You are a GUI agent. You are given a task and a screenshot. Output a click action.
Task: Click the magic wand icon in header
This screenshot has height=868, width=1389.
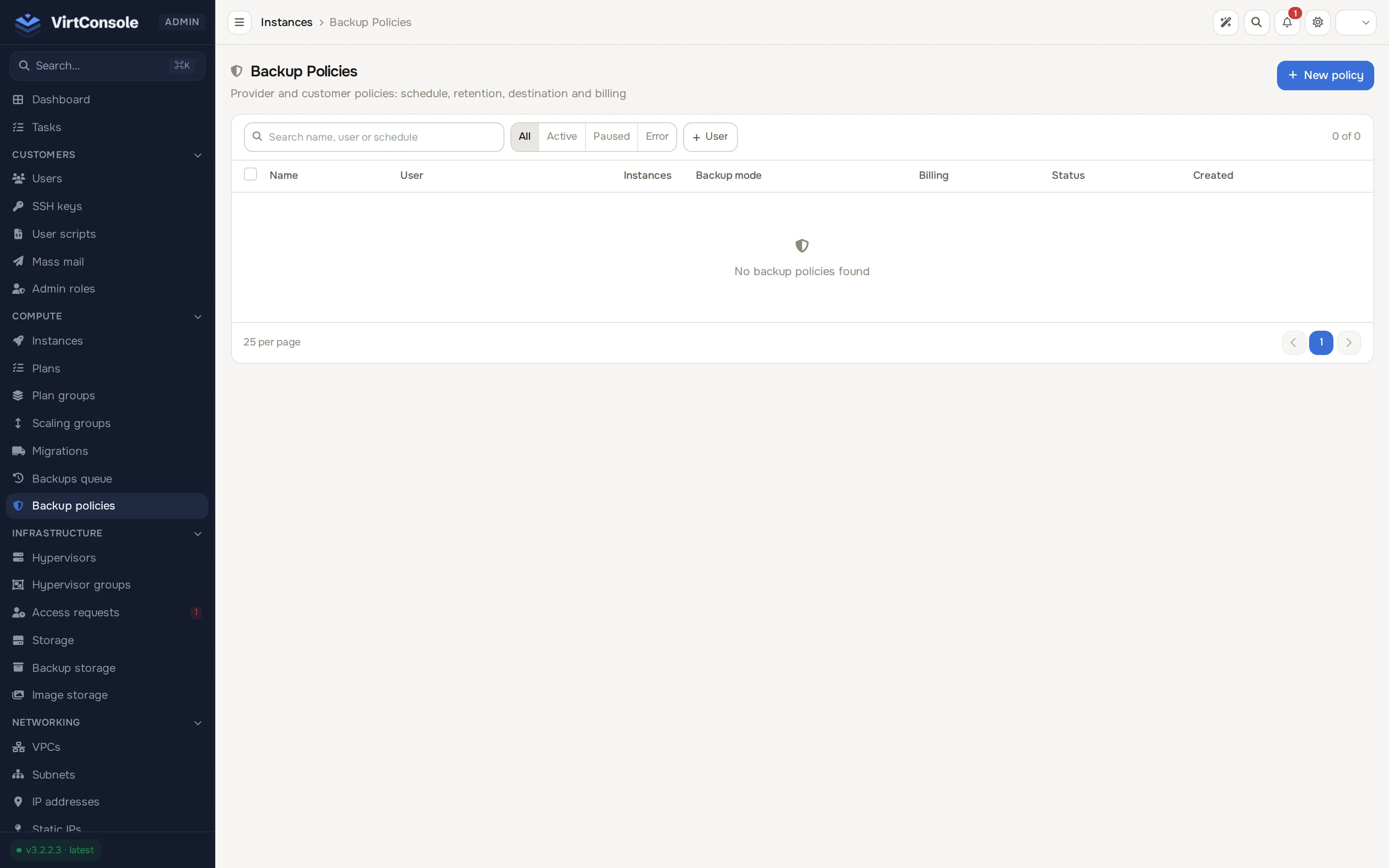coord(1225,23)
